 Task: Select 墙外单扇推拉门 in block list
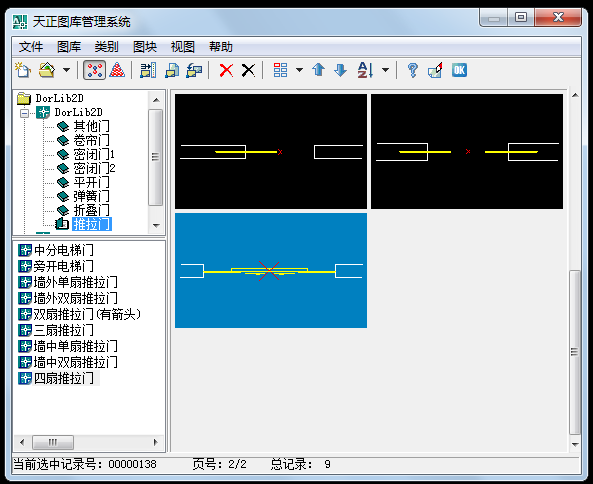point(76,282)
